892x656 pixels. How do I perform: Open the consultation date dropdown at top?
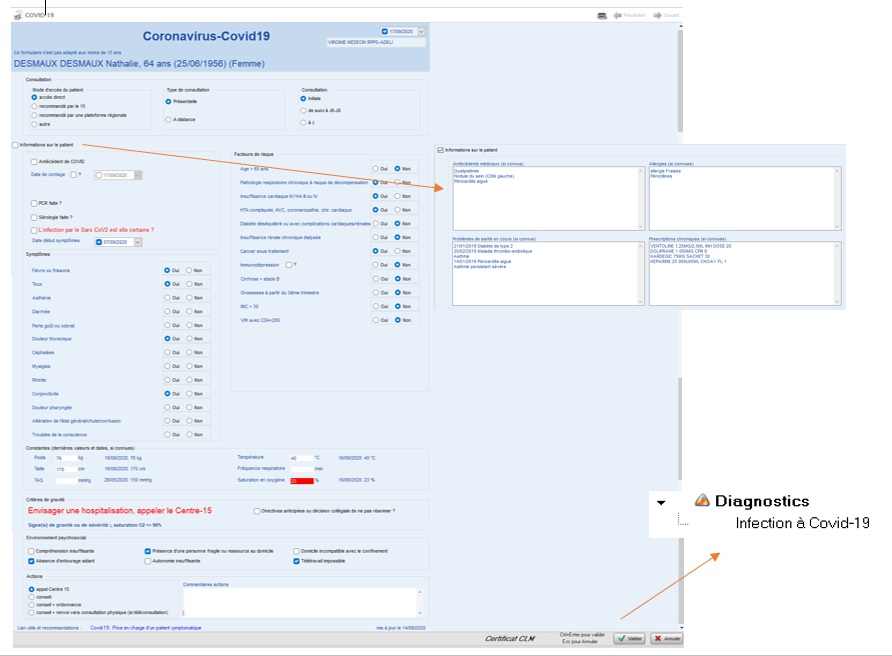(422, 32)
